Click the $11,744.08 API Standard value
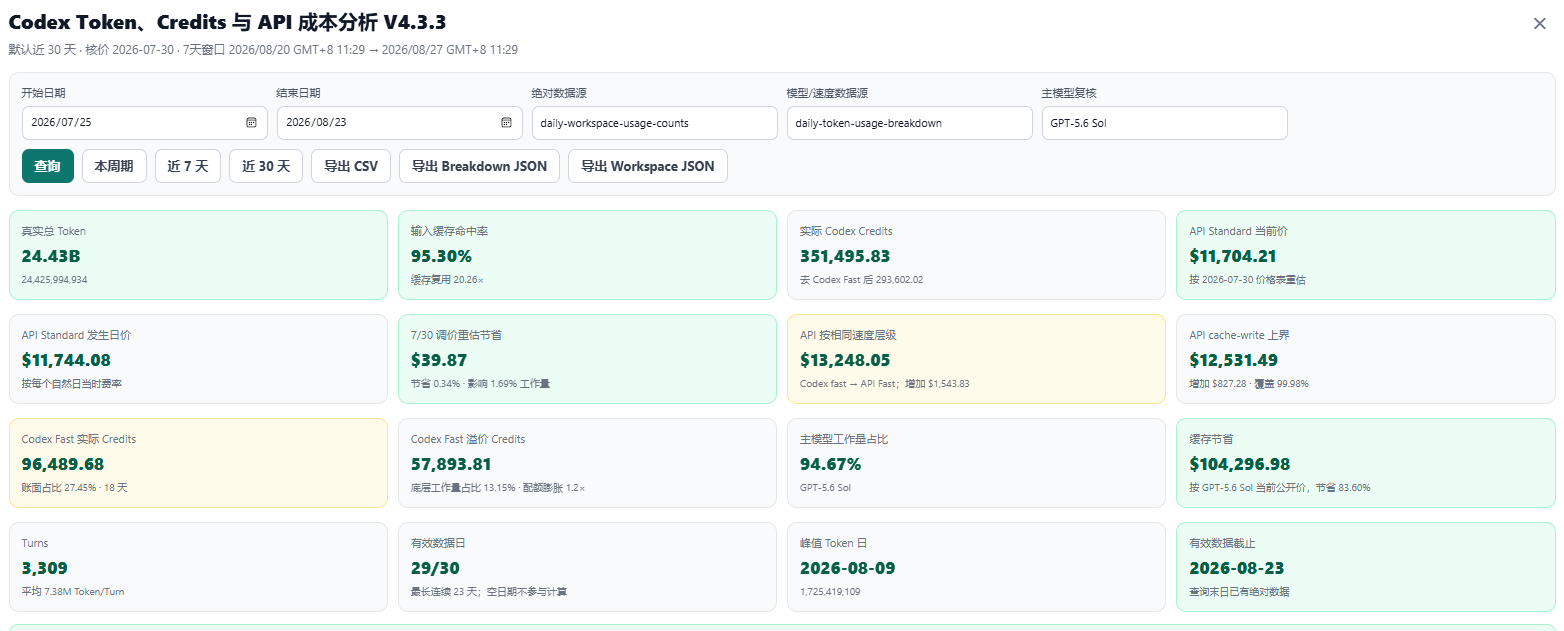The height and width of the screenshot is (631, 1564). [66, 360]
